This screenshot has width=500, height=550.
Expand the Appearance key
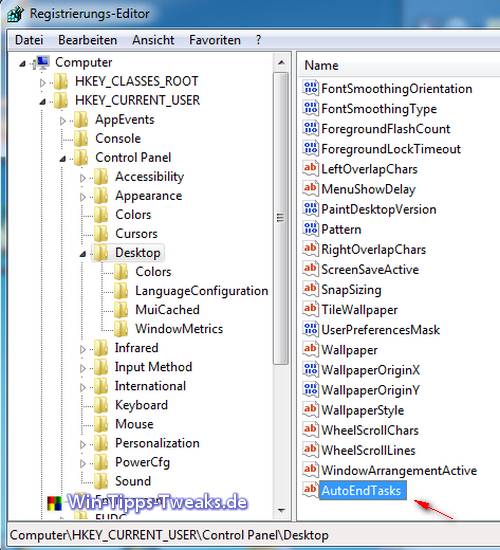point(83,197)
